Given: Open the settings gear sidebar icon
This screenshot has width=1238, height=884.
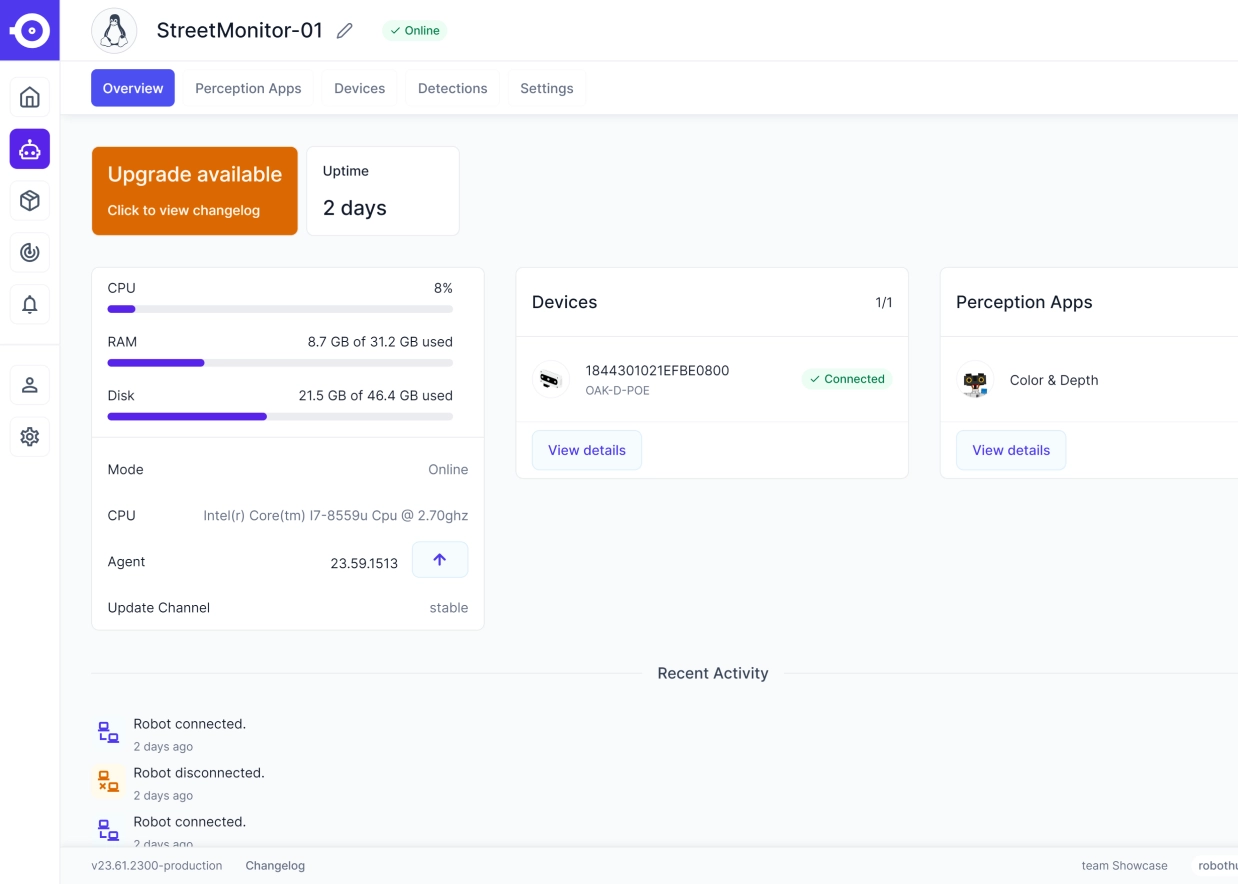Looking at the screenshot, I should point(30,437).
